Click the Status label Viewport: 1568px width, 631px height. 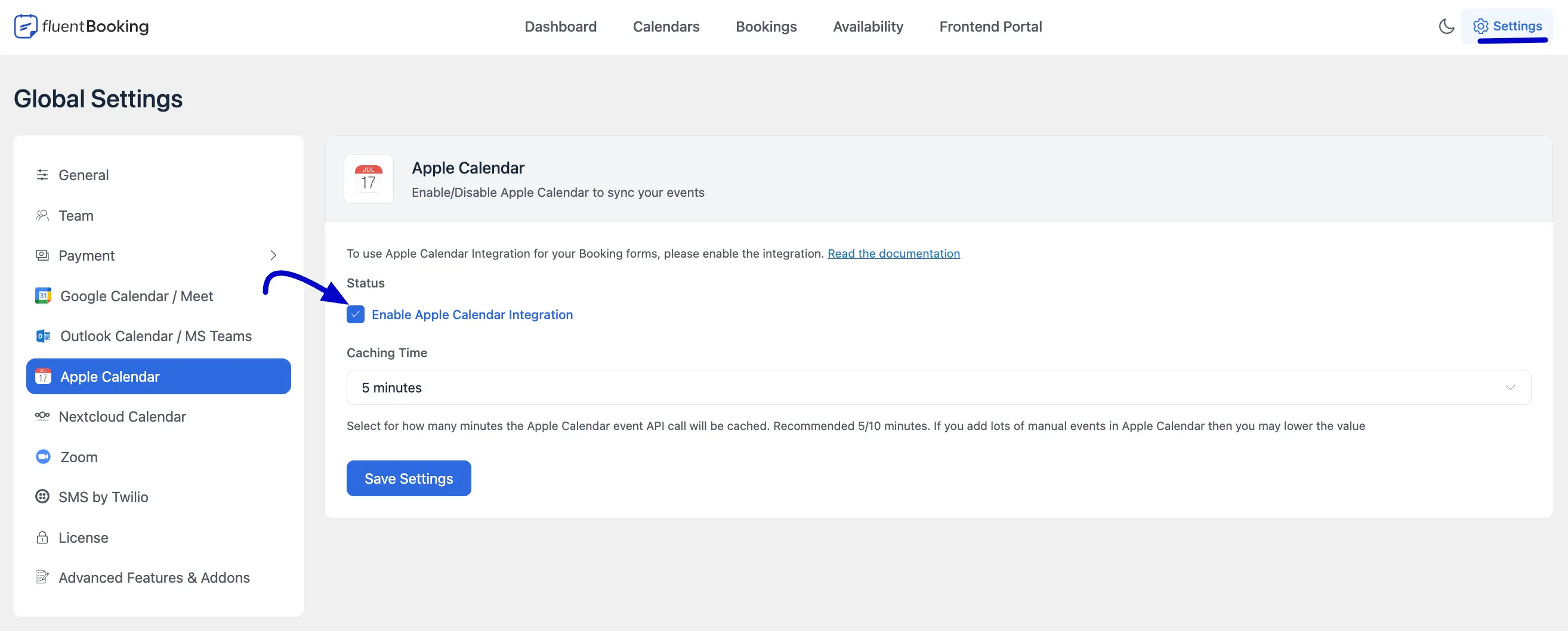(x=365, y=283)
